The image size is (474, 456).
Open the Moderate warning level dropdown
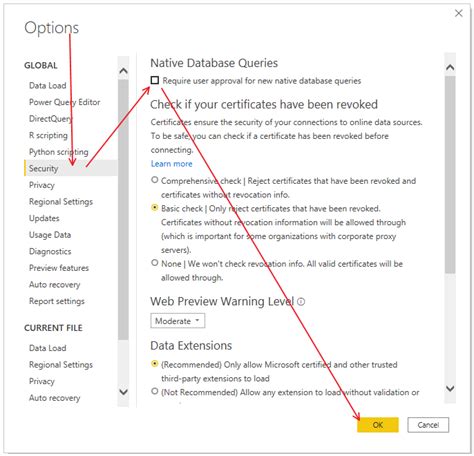click(178, 321)
